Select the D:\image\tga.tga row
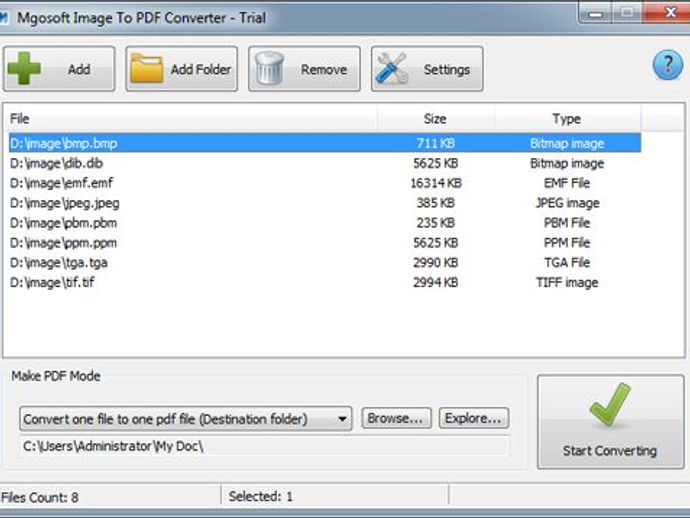This screenshot has width=690, height=518. [325, 262]
